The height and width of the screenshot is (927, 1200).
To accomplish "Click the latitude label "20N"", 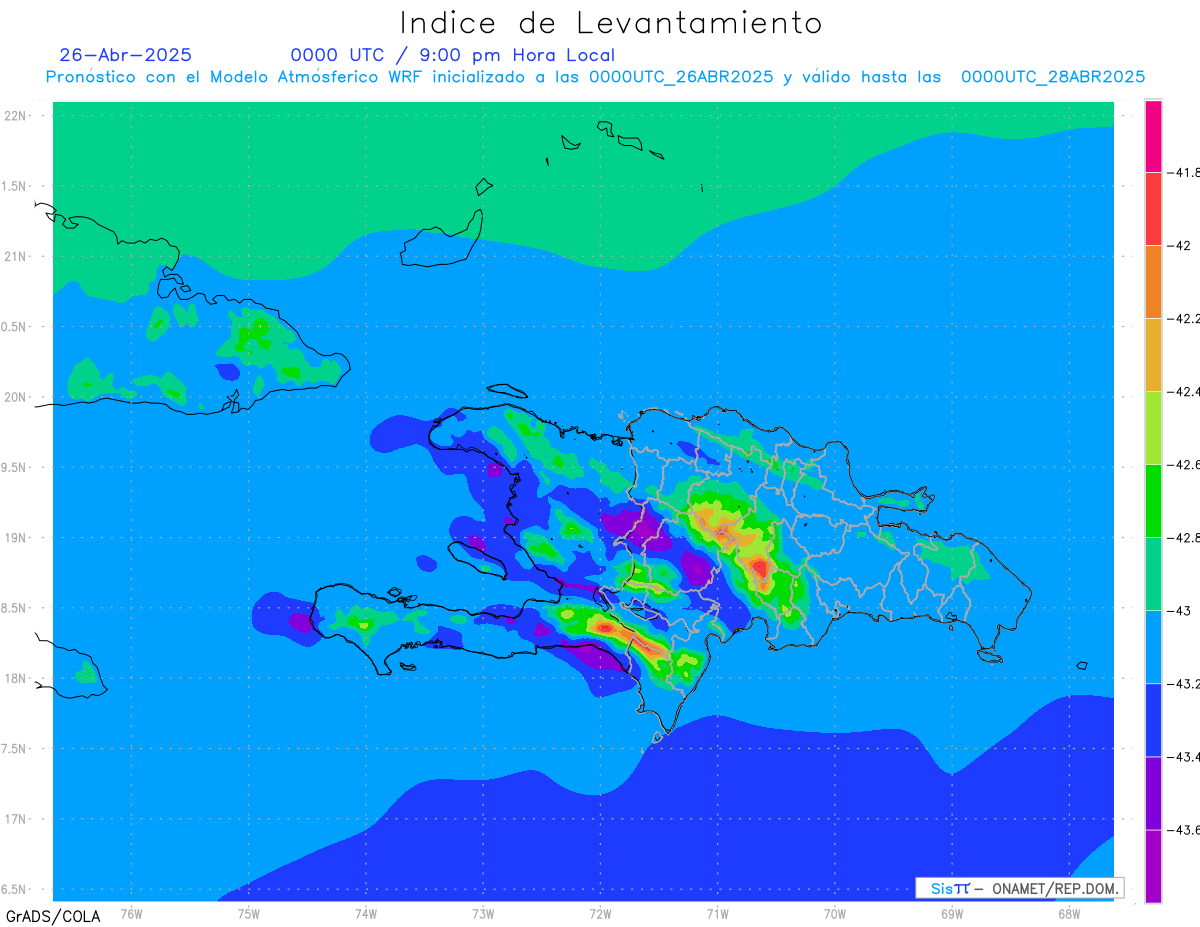I will tap(16, 397).
